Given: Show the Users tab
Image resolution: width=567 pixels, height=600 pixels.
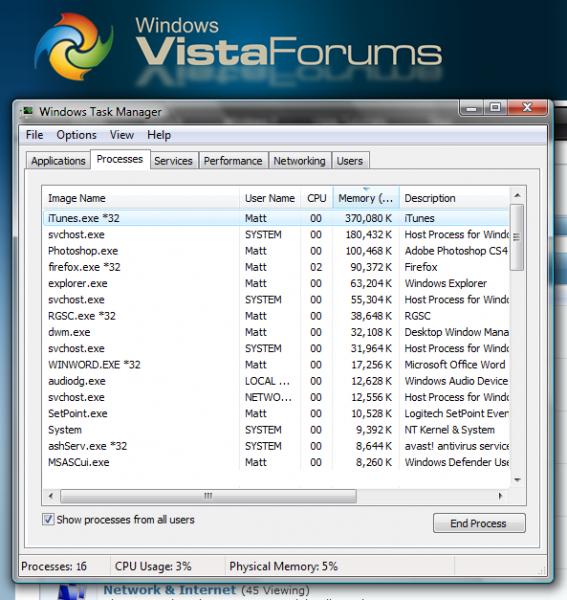Looking at the screenshot, I should tap(350, 161).
